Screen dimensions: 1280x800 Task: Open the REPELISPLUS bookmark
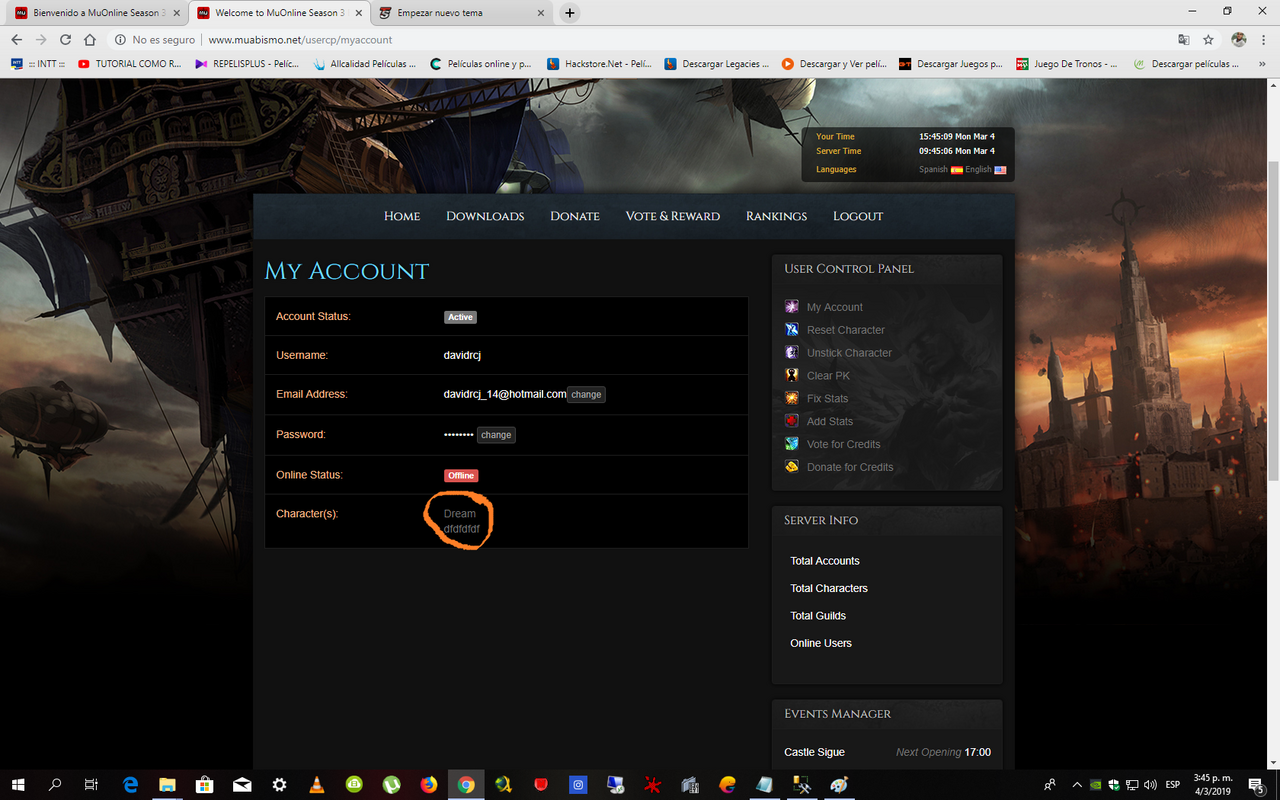coord(247,64)
